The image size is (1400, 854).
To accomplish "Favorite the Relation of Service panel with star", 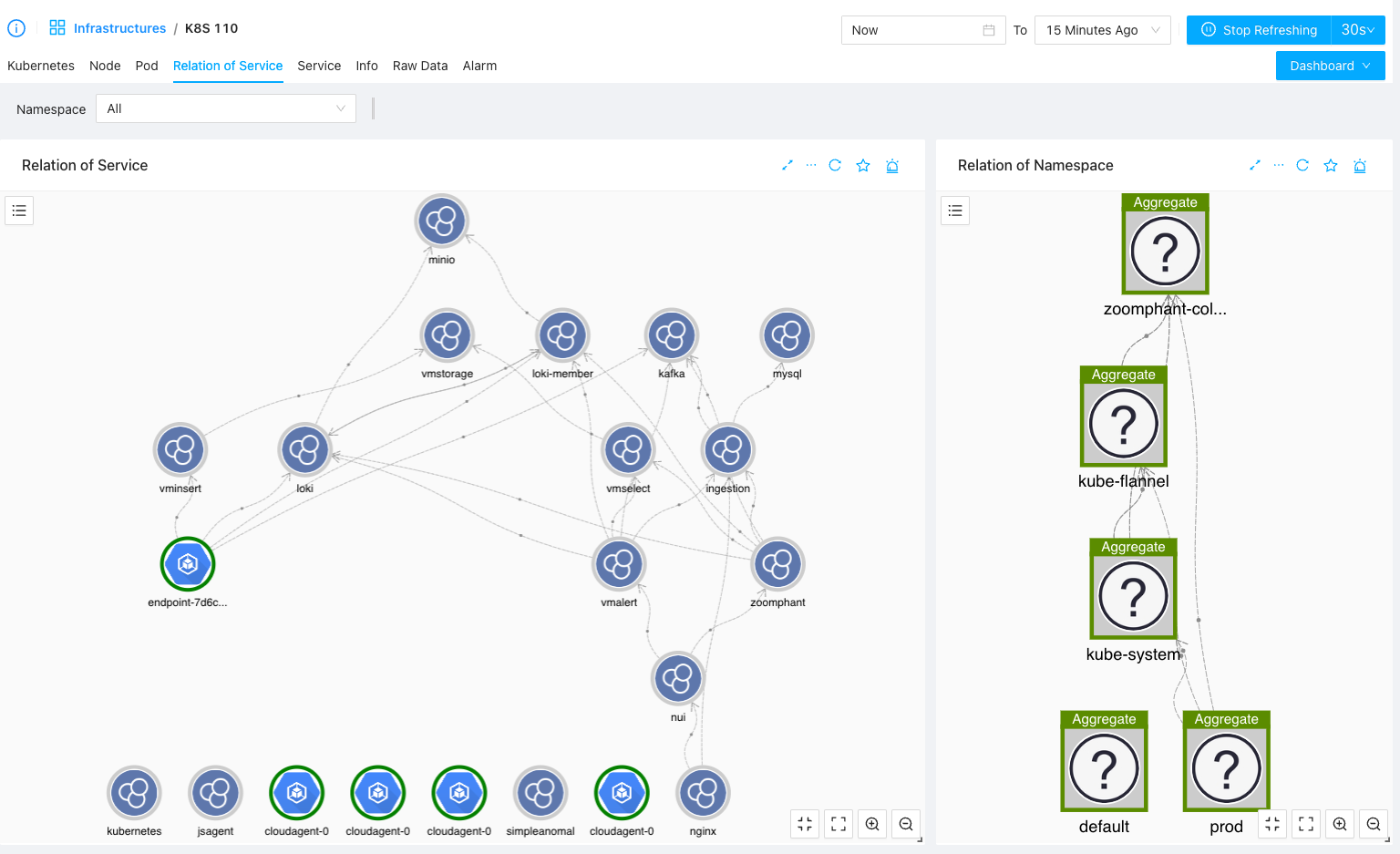I will pyautogui.click(x=863, y=165).
